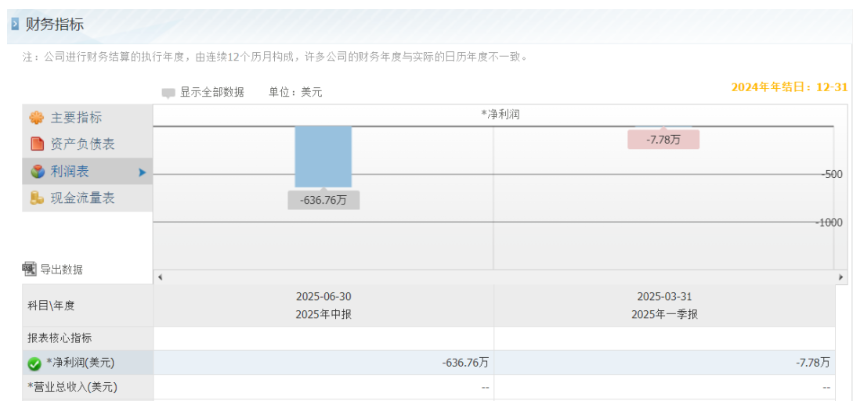Click the 2025-06-30 column header

coord(323,297)
